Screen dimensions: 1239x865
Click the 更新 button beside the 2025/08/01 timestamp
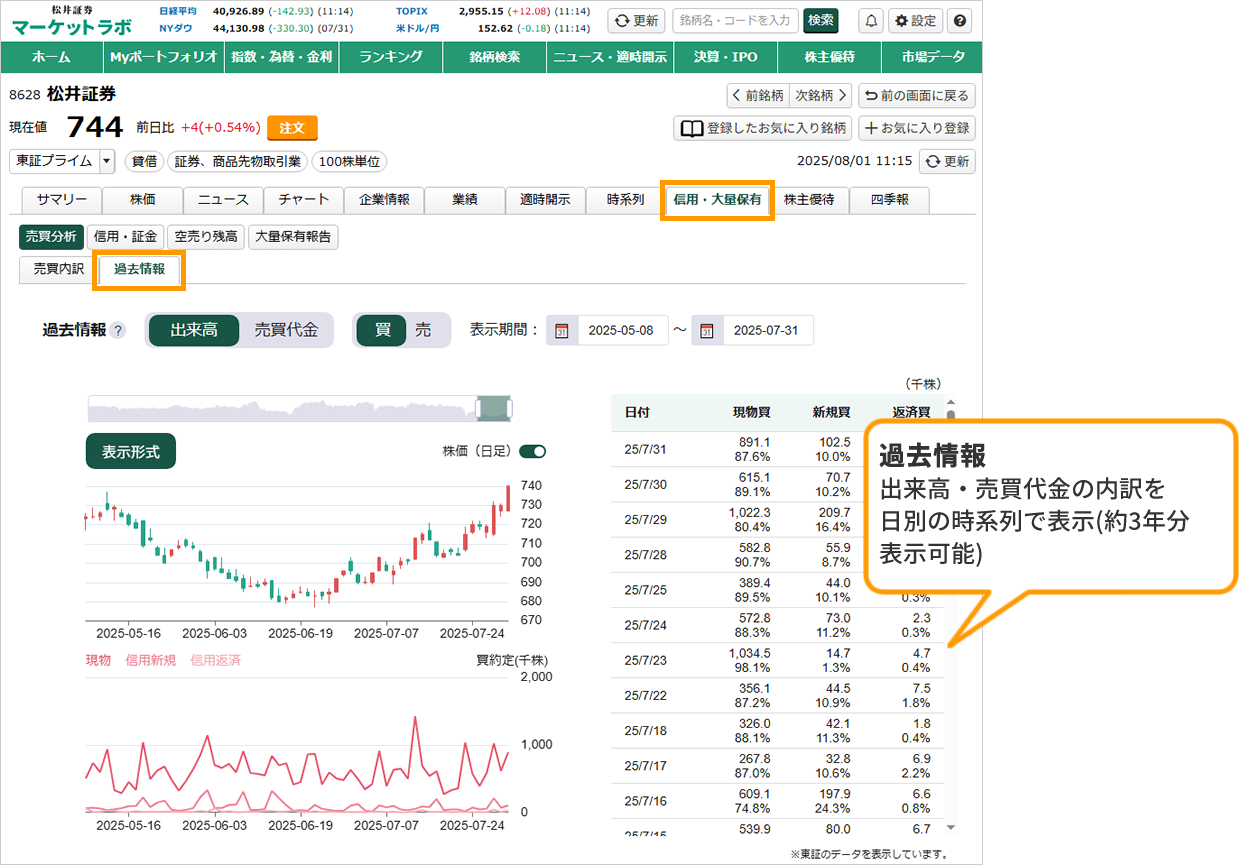[947, 161]
